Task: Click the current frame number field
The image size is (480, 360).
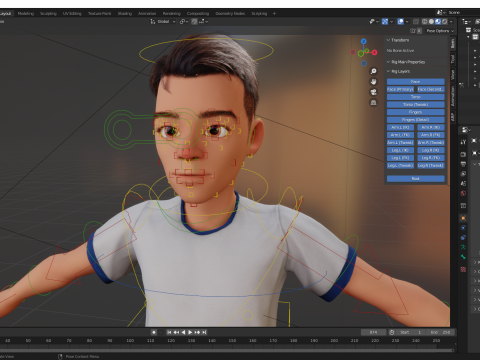Action: [x=374, y=332]
